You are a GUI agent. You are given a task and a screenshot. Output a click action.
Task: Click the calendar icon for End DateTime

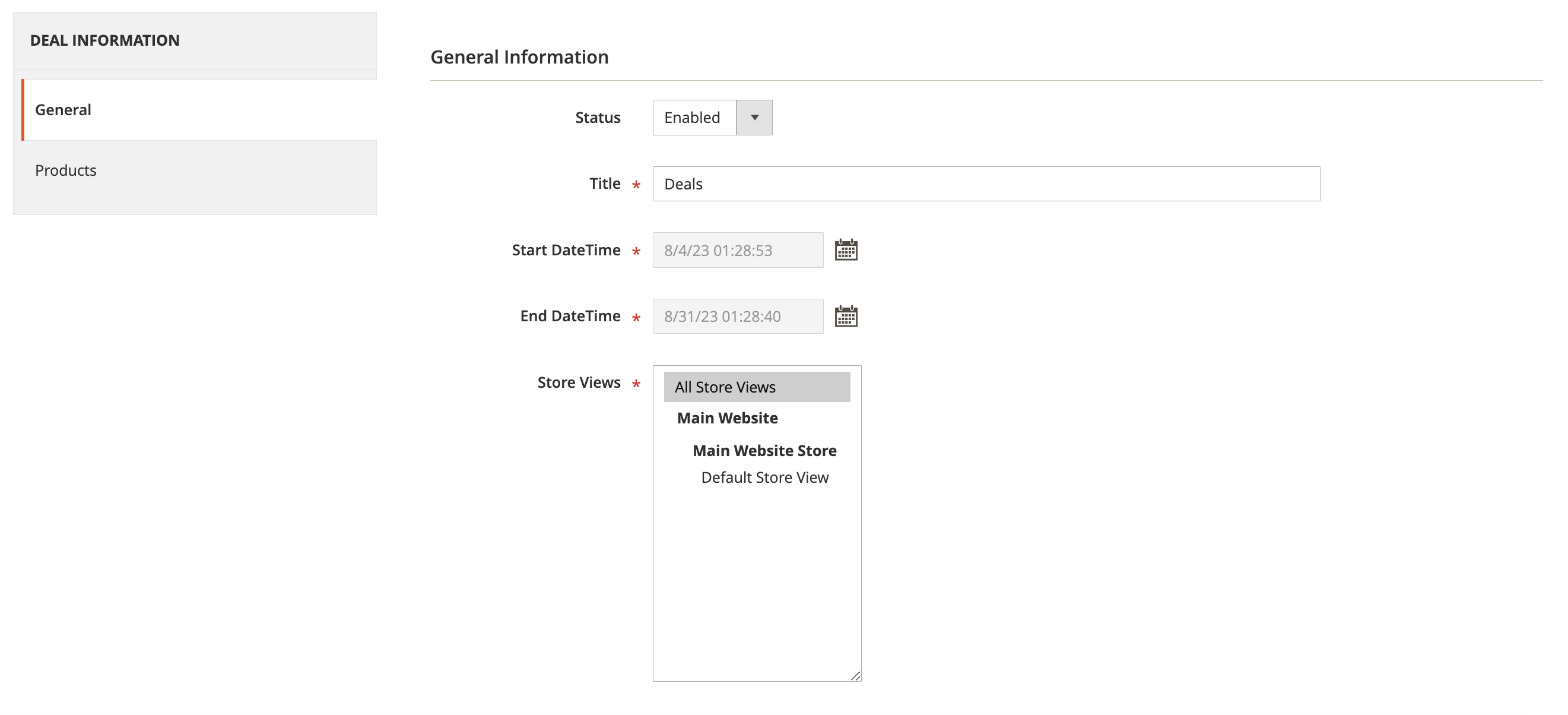(x=847, y=316)
